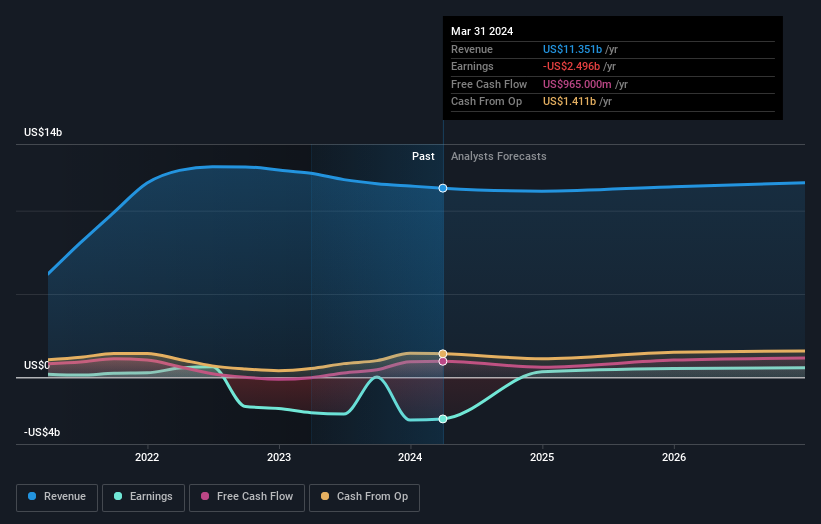The image size is (821, 524).
Task: Click the pink Free Cash Flow legend dot
Action: pos(205,496)
